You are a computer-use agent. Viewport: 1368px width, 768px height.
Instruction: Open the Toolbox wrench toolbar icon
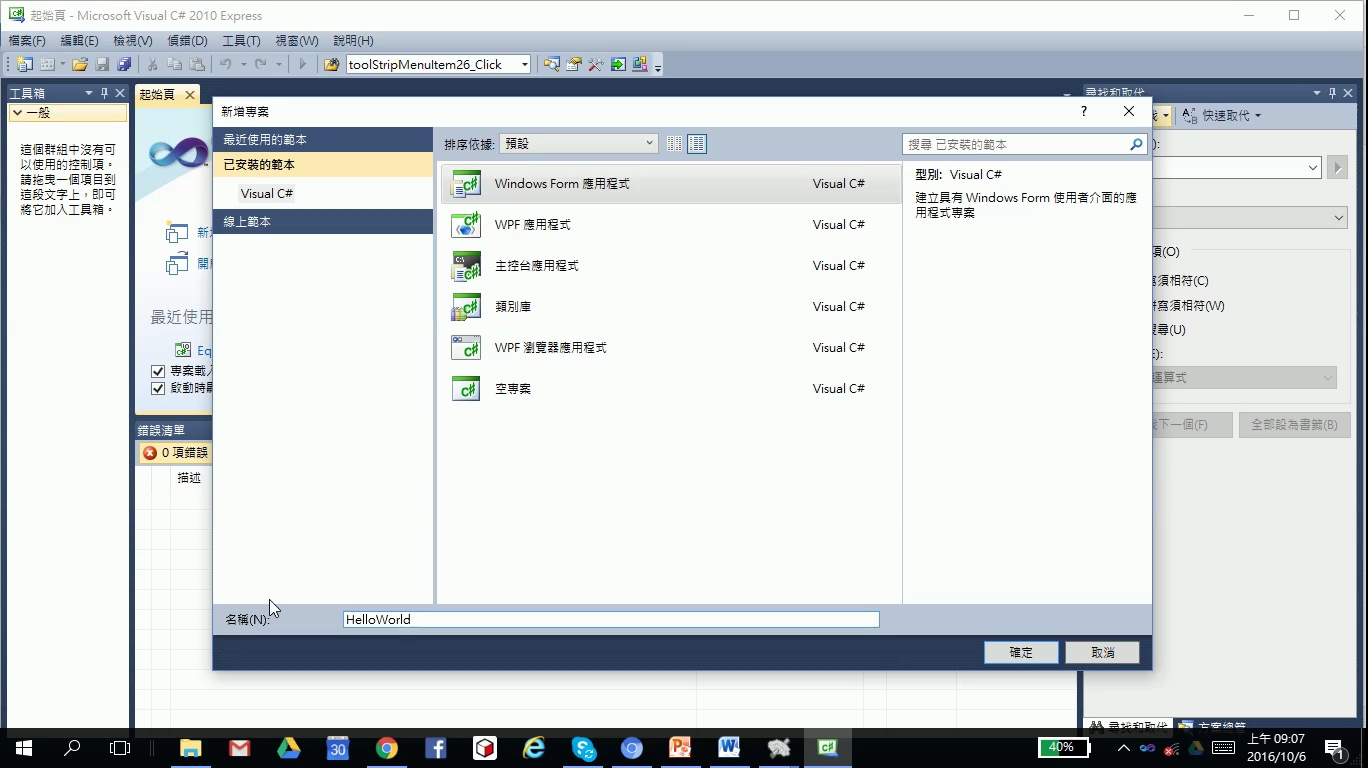tap(596, 64)
